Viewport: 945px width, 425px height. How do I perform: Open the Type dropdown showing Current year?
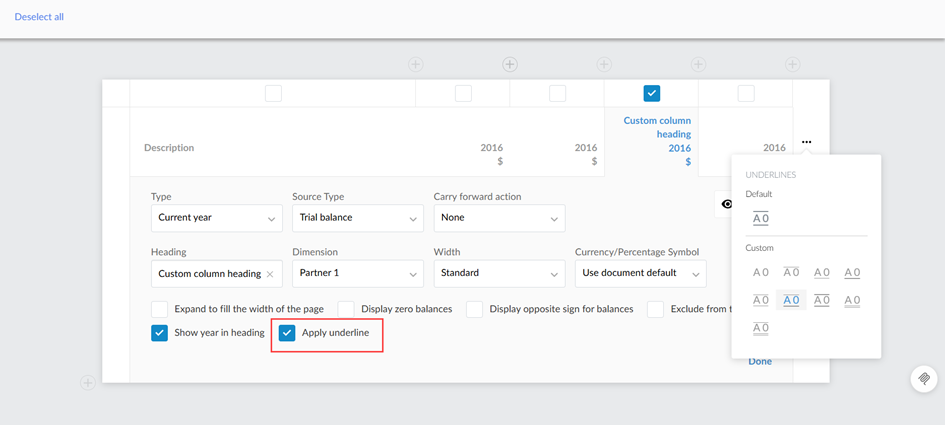[216, 218]
